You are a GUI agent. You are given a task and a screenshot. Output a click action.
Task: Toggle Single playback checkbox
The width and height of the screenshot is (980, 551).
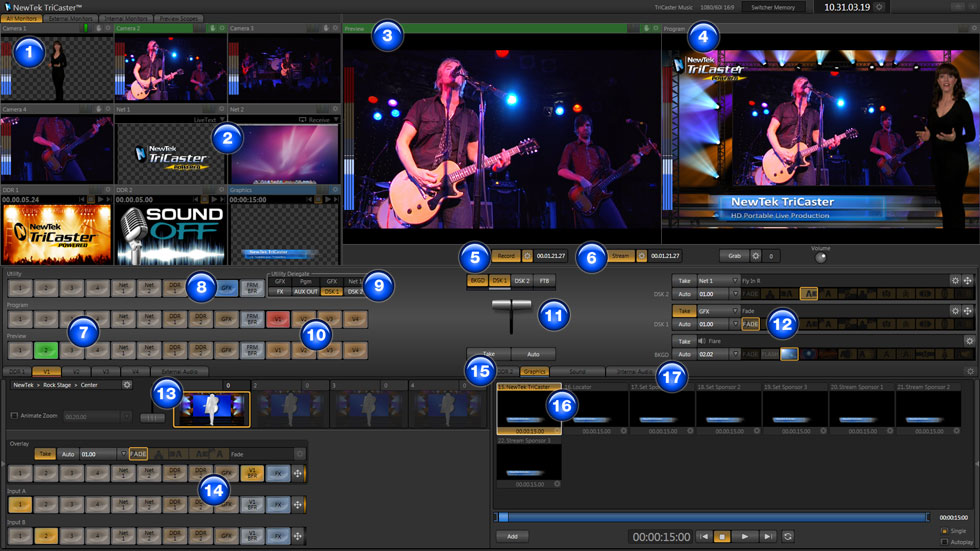coord(944,531)
